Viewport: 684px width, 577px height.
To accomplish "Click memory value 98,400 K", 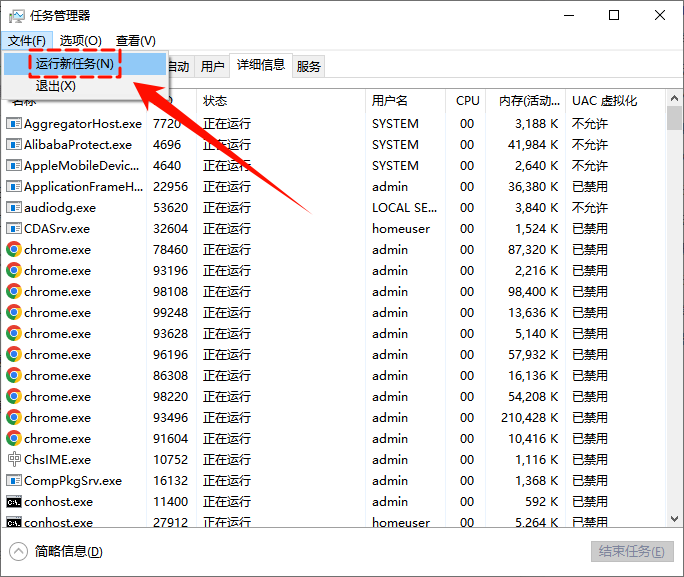I will tap(533, 291).
